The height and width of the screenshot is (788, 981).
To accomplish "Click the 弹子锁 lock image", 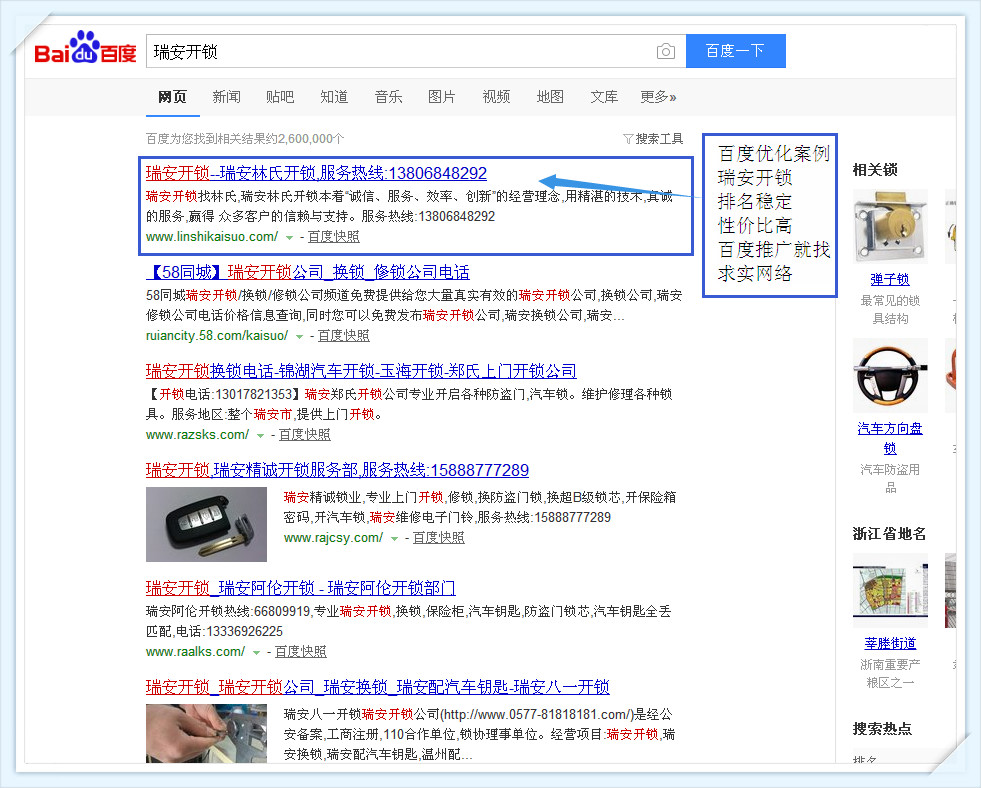I will [890, 227].
